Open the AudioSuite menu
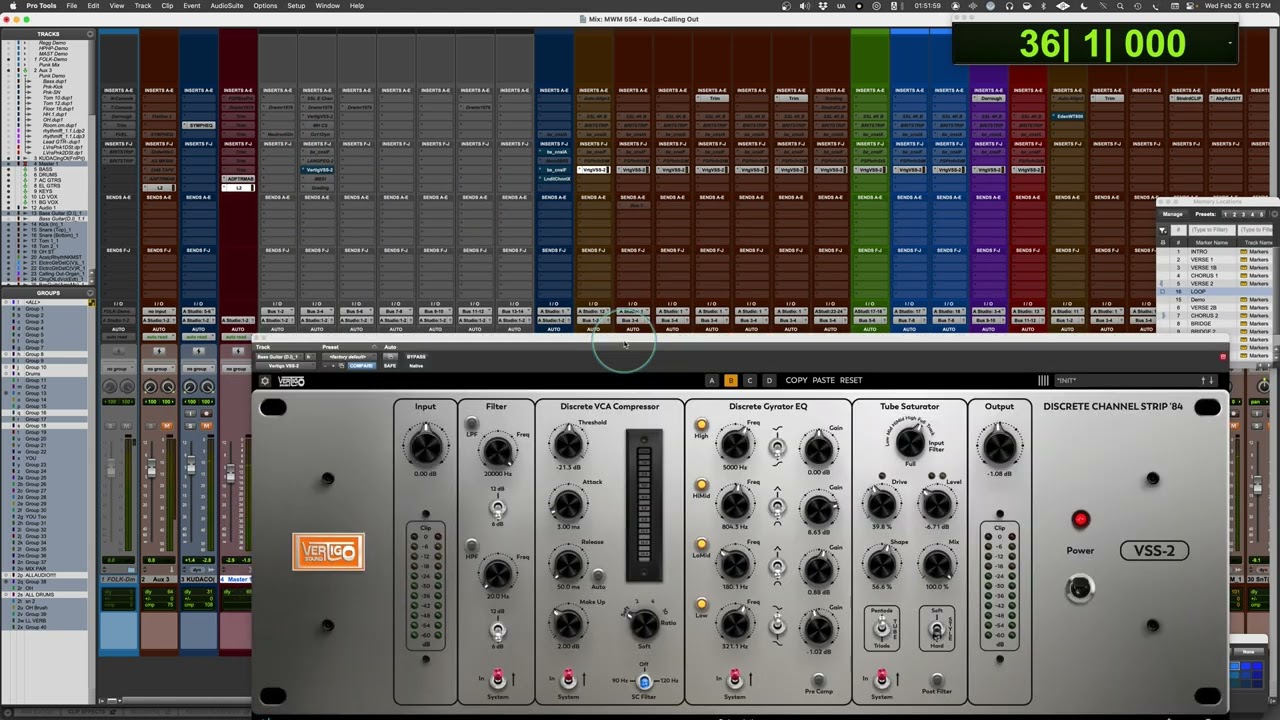Image resolution: width=1280 pixels, height=720 pixels. [x=227, y=6]
